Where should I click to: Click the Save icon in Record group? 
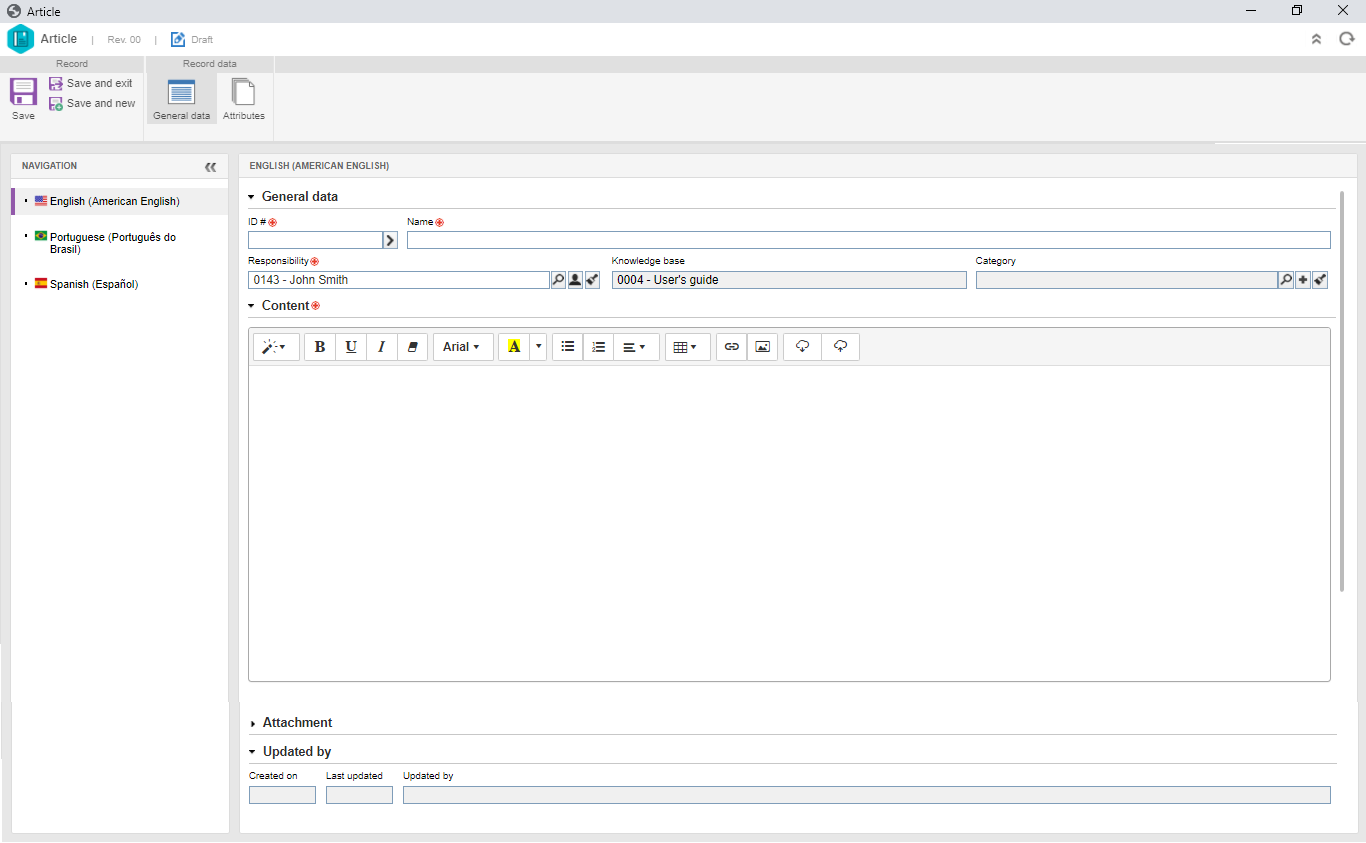[x=23, y=92]
